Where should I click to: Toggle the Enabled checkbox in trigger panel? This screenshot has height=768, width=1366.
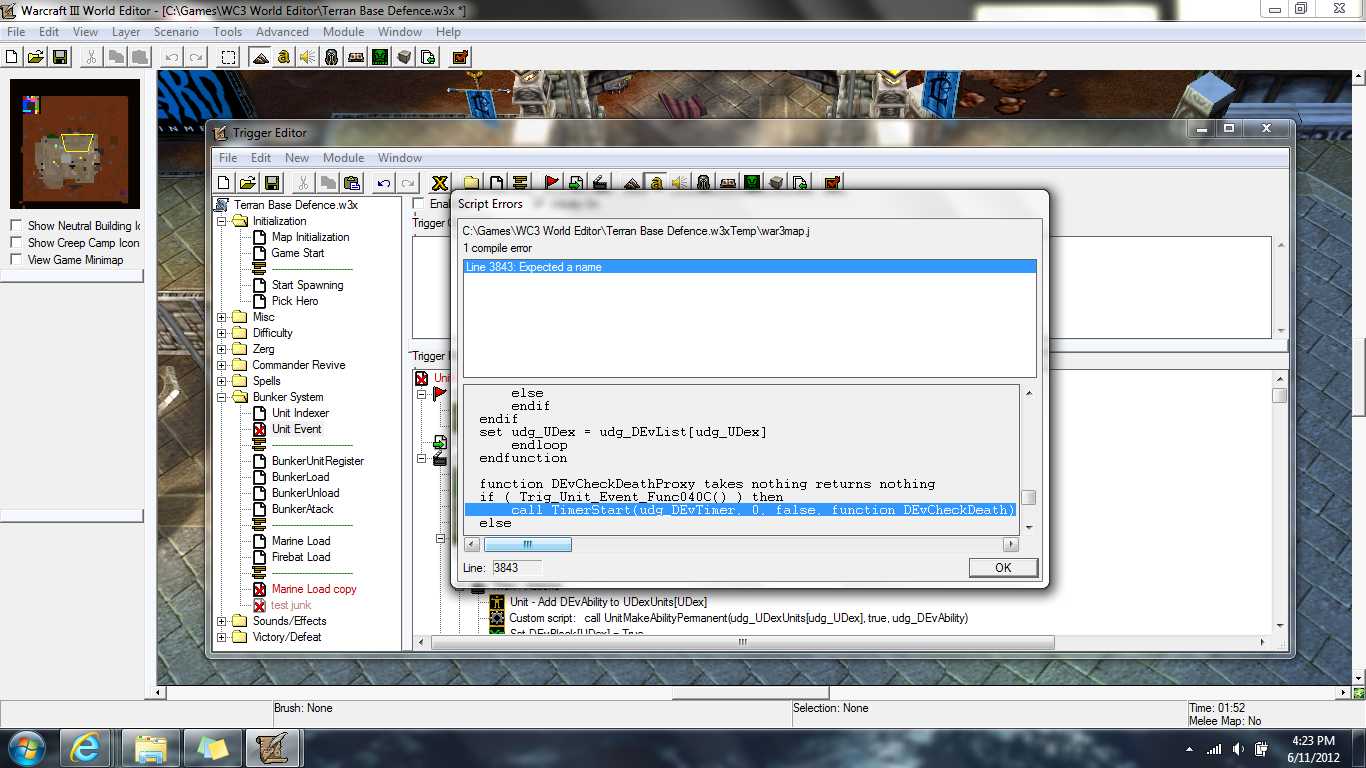pos(419,204)
